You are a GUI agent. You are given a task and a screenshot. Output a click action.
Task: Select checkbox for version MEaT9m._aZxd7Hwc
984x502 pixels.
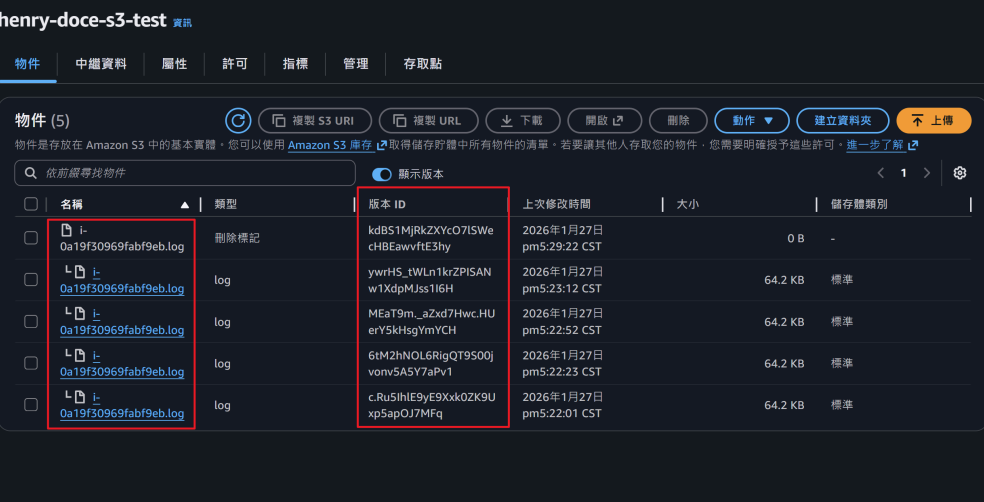31,321
